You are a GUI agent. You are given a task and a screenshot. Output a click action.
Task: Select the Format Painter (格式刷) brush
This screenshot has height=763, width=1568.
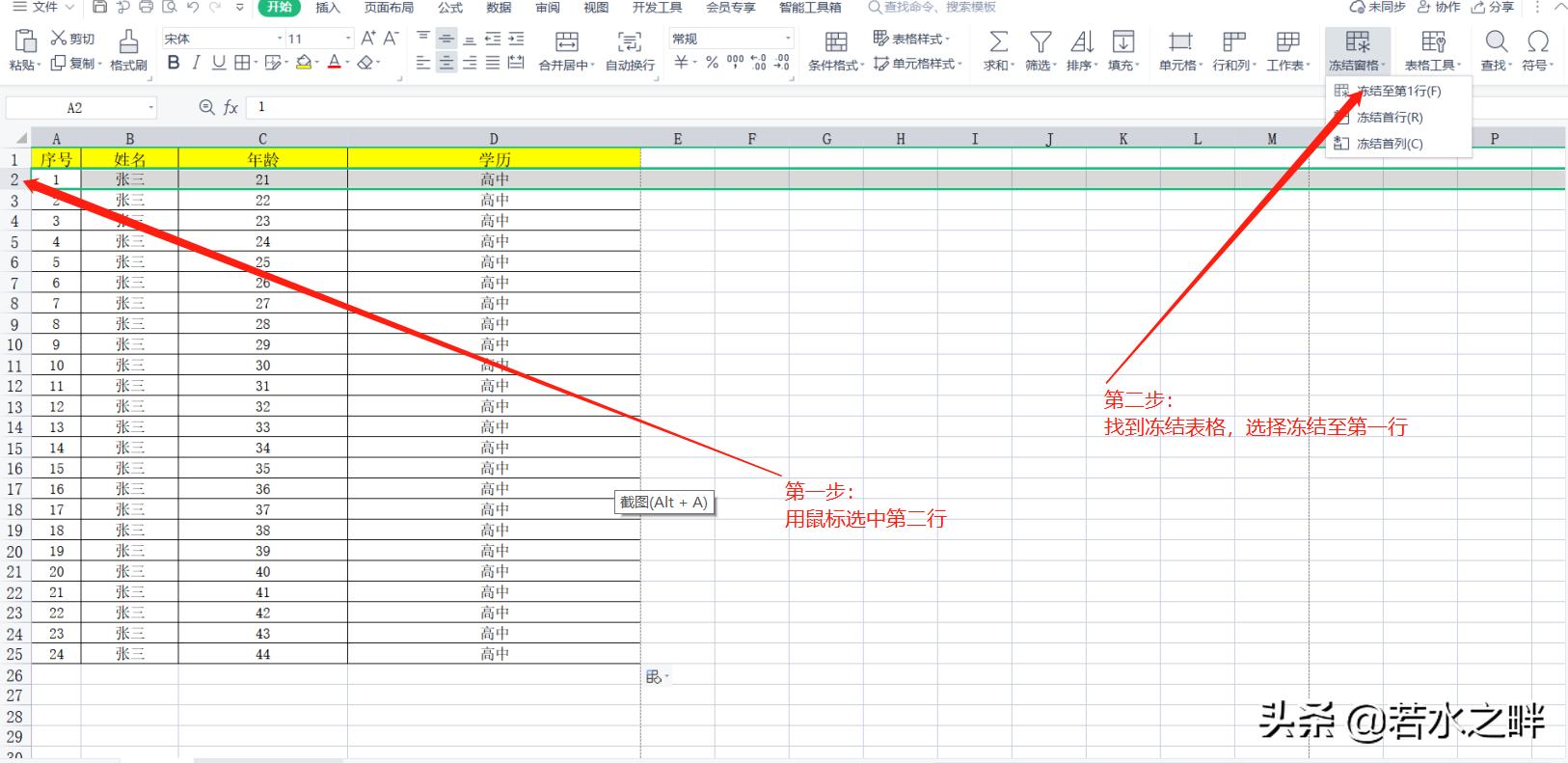(x=128, y=41)
